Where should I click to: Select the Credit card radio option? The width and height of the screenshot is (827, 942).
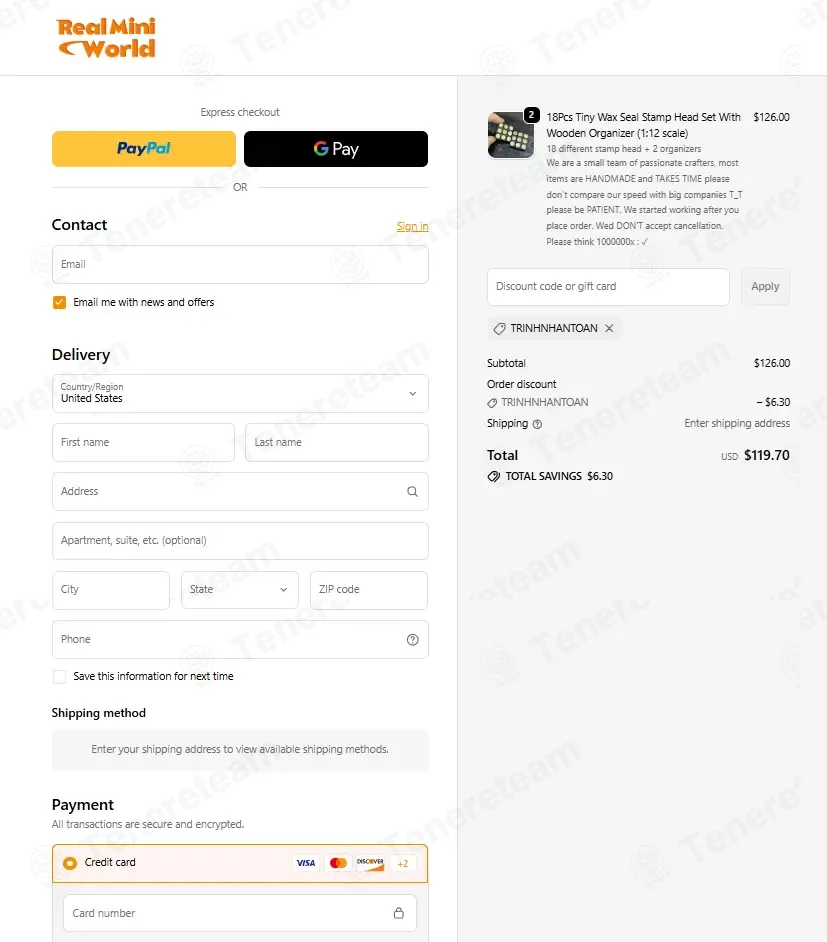(x=70, y=863)
